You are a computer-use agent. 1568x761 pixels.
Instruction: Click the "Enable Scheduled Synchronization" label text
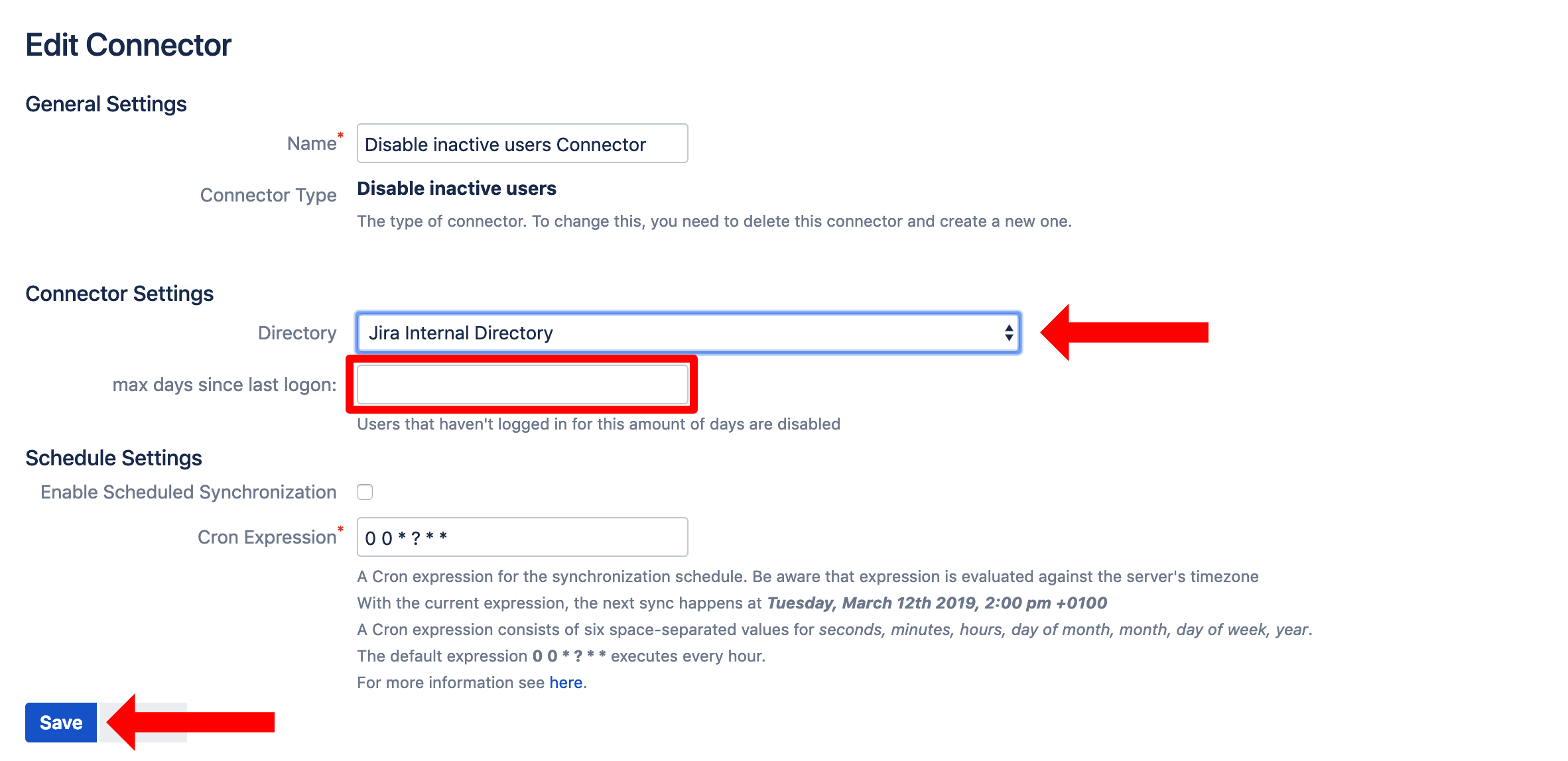[x=188, y=492]
